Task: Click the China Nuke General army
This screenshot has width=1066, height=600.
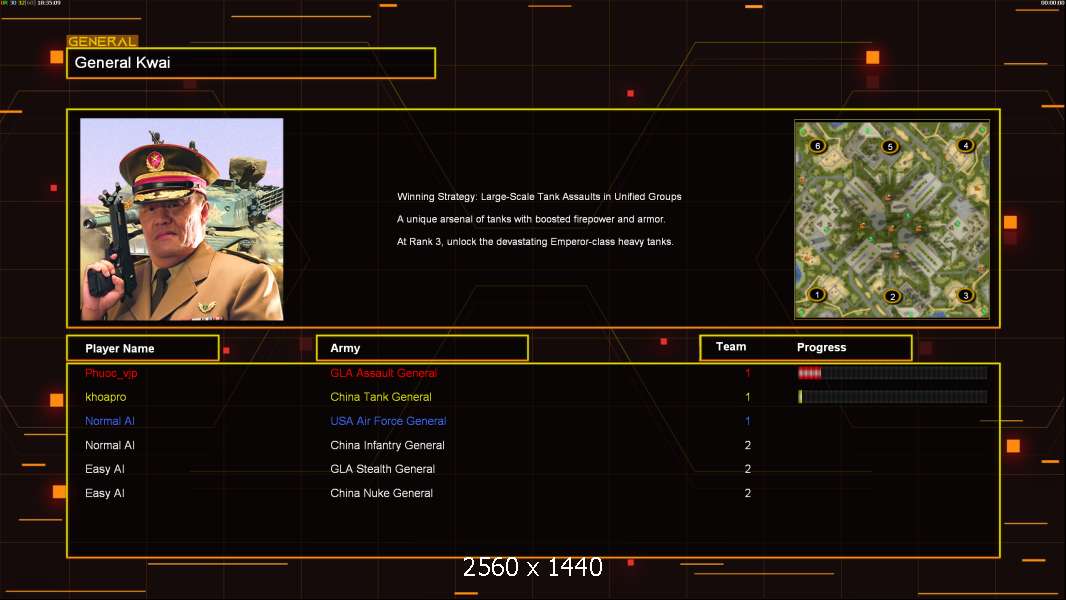Action: [381, 493]
